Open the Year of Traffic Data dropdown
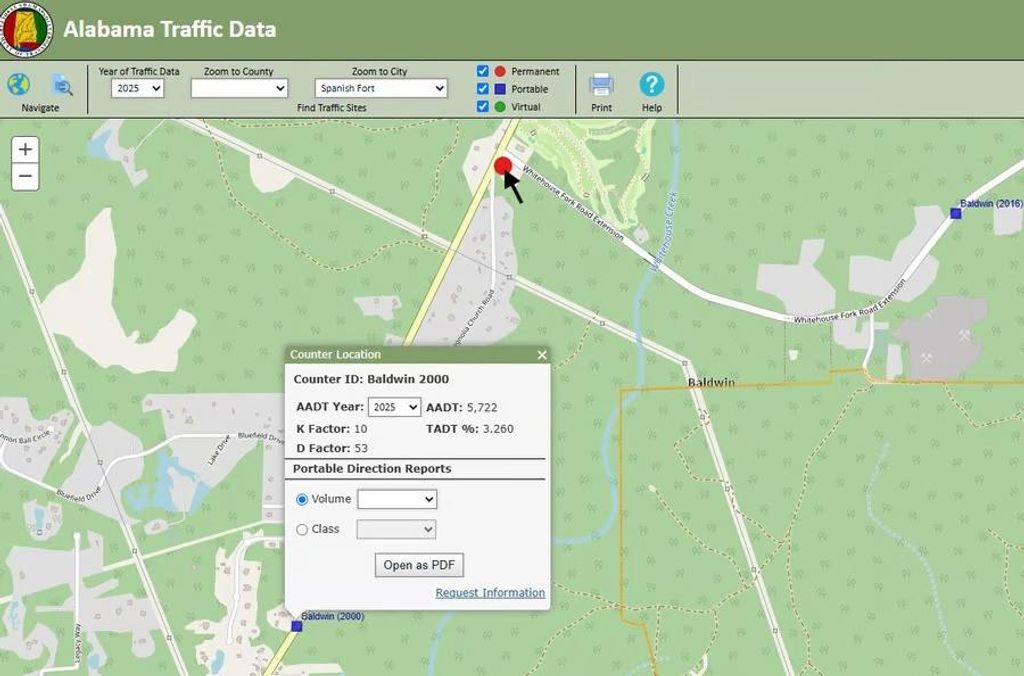Screen dimensions: 1024x676 [x=137, y=88]
